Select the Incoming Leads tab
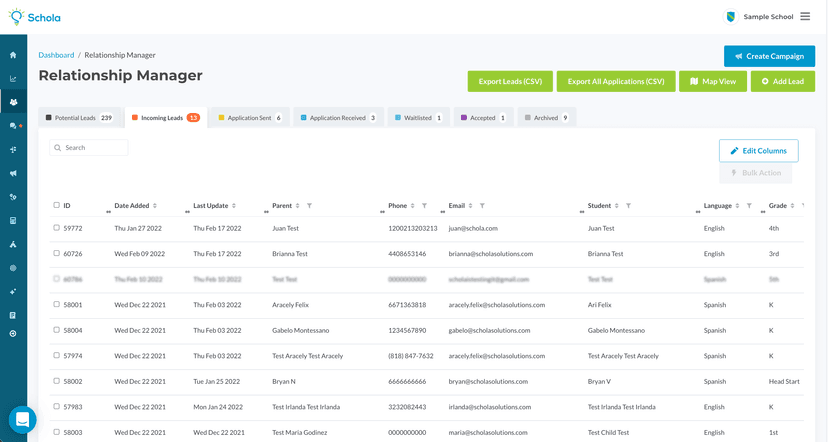 tap(166, 118)
